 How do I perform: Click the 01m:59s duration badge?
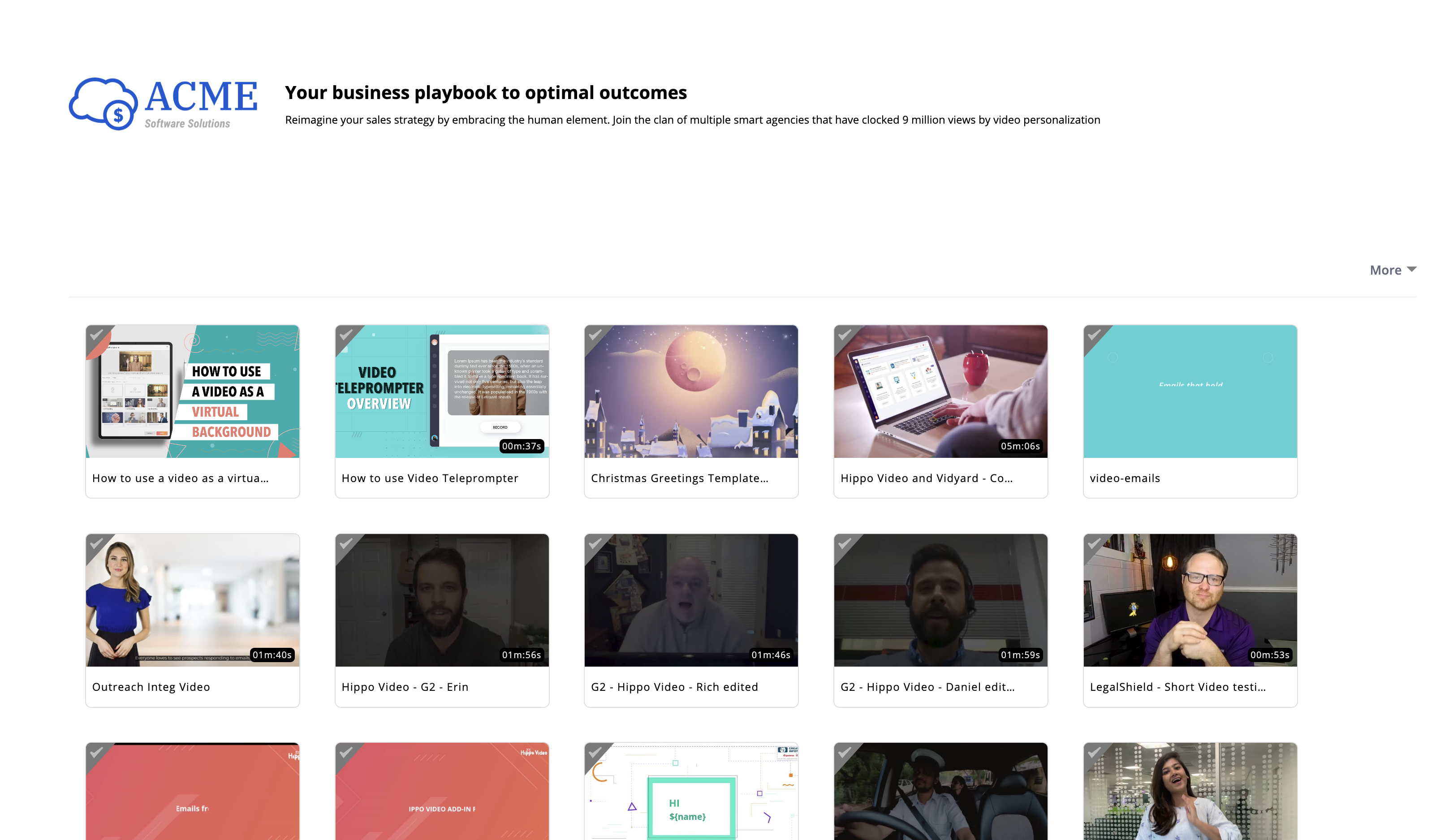(1020, 655)
